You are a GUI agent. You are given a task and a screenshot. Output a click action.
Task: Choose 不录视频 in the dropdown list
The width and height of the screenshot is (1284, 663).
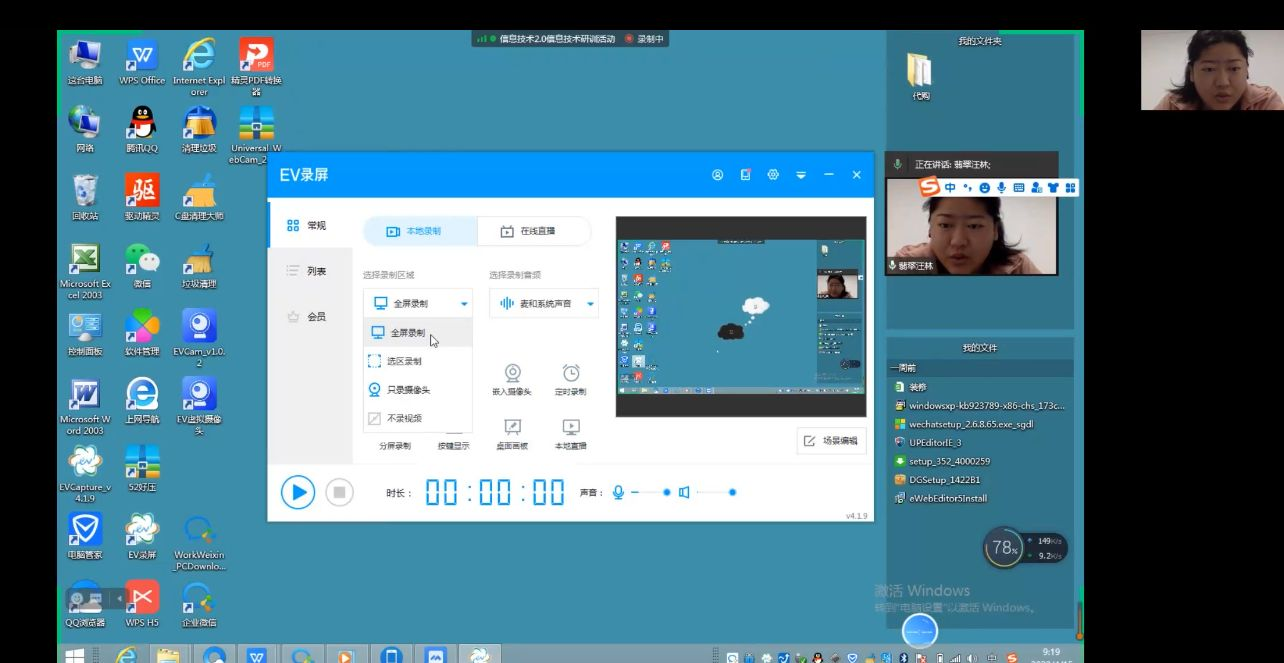click(x=418, y=419)
